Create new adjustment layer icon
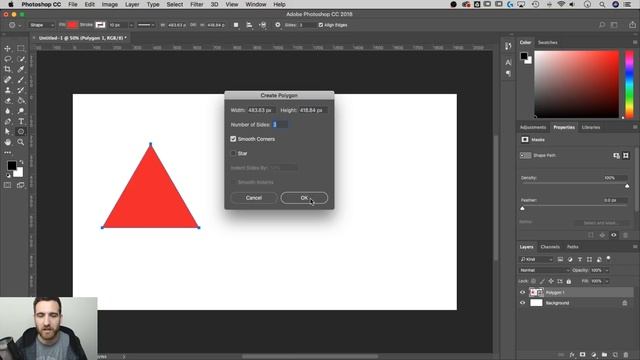The width and height of the screenshot is (640, 360). (593, 355)
